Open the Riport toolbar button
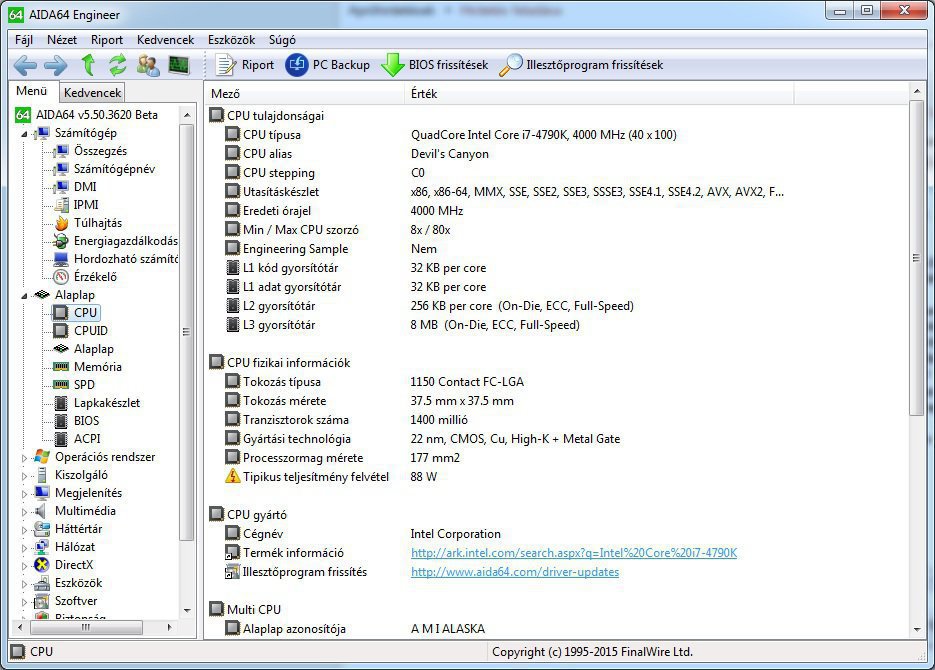Screen dimensions: 935x670 (x=244, y=65)
